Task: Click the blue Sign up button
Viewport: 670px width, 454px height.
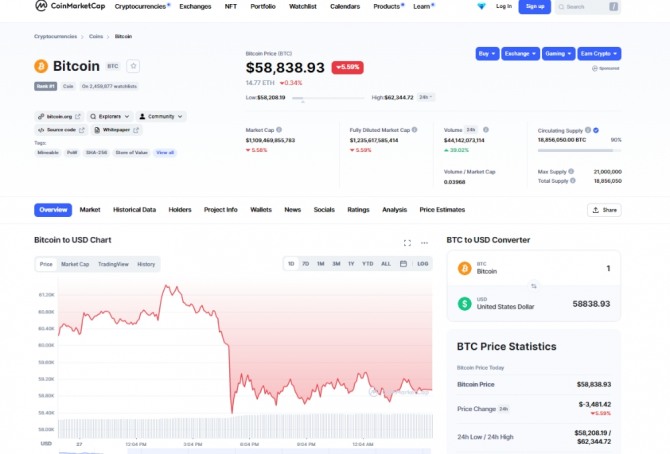Action: click(x=535, y=6)
